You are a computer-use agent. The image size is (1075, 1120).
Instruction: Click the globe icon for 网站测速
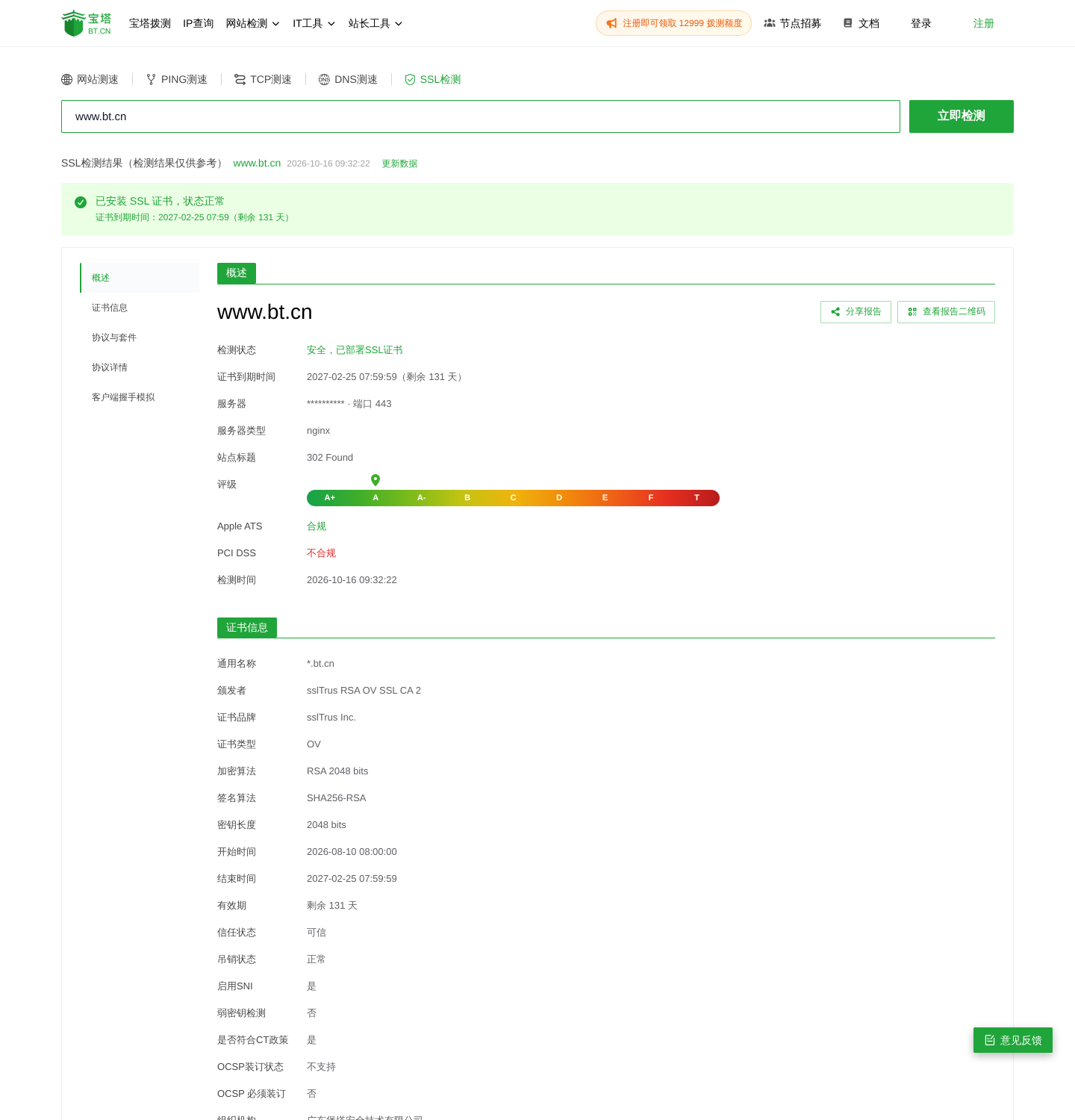pyautogui.click(x=67, y=80)
